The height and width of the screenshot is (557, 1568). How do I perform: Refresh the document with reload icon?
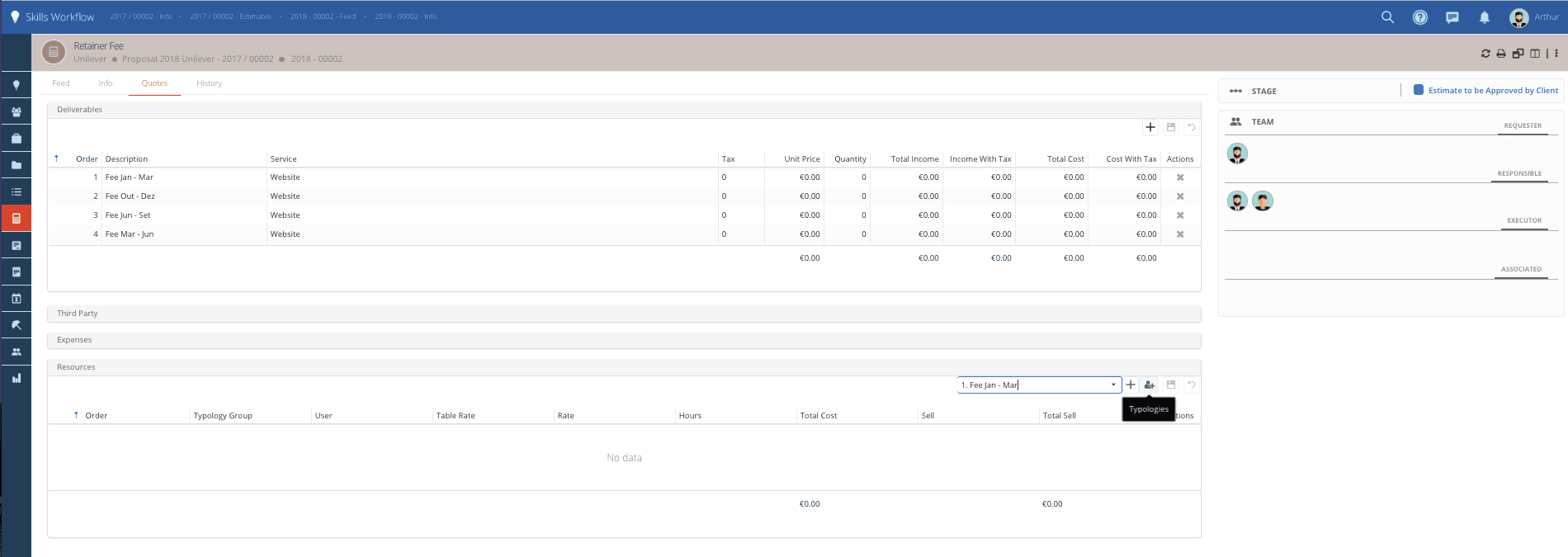(x=1485, y=54)
